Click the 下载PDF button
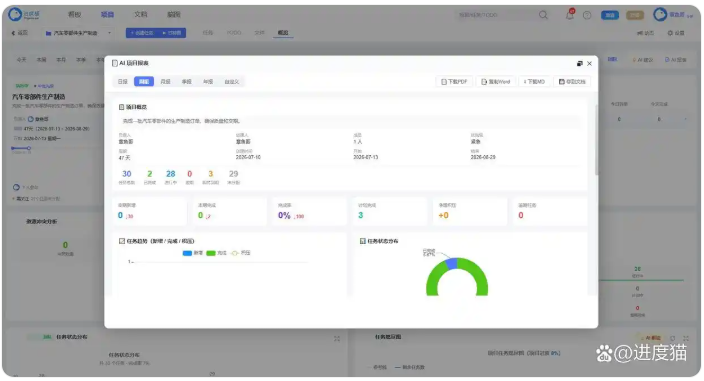This screenshot has width=704, height=381. [x=454, y=82]
